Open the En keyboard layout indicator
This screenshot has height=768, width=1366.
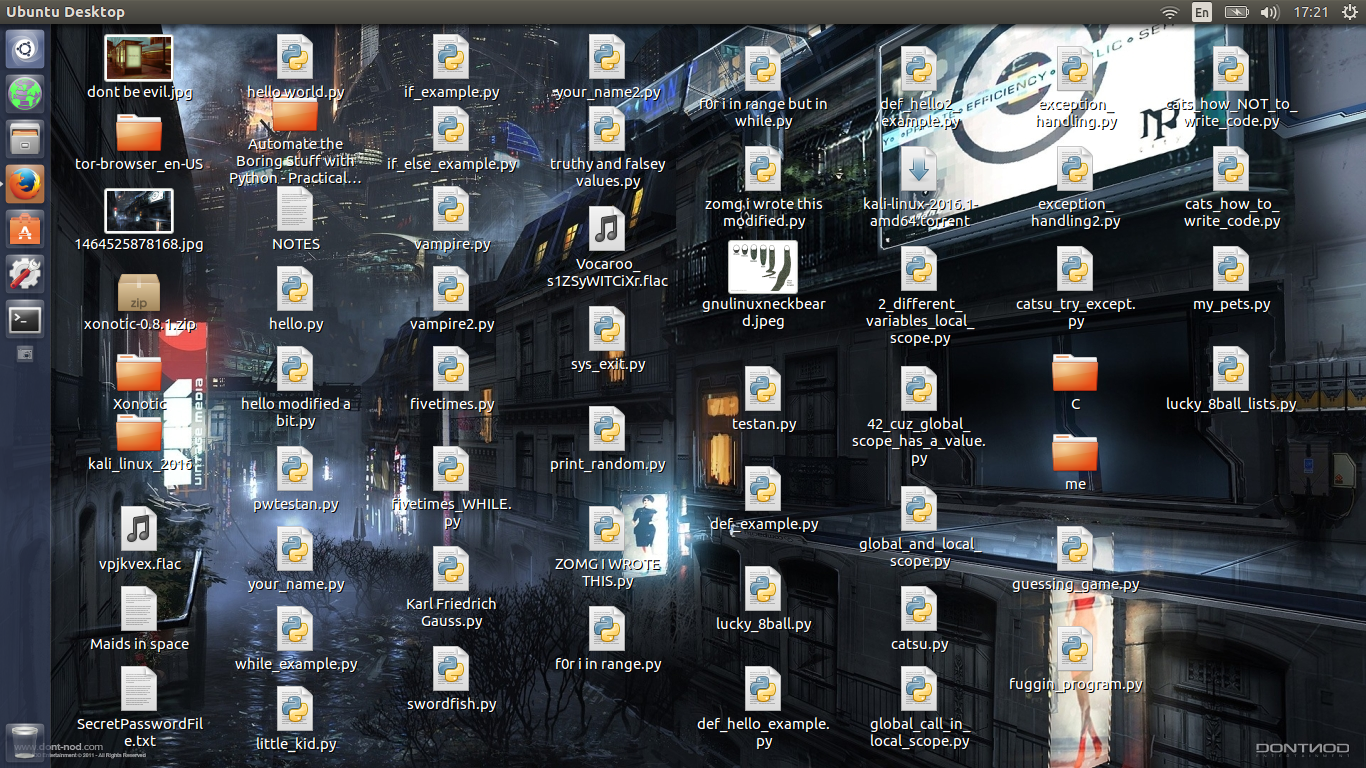1202,12
